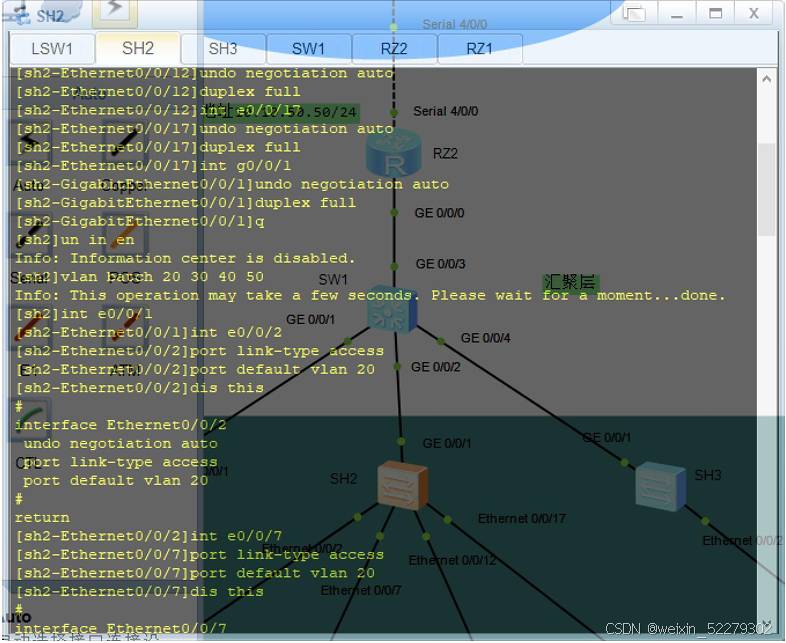This screenshot has width=786, height=643.
Task: Click '[sh2-Ethernet0/0/7]port default vlan 20' line
Action: (x=195, y=574)
